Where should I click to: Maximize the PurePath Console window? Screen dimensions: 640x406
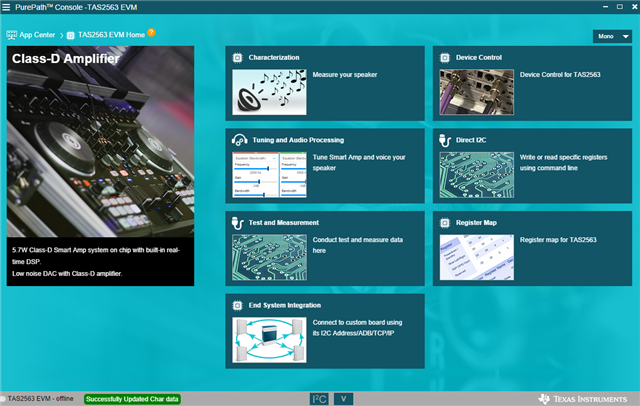pos(620,7)
